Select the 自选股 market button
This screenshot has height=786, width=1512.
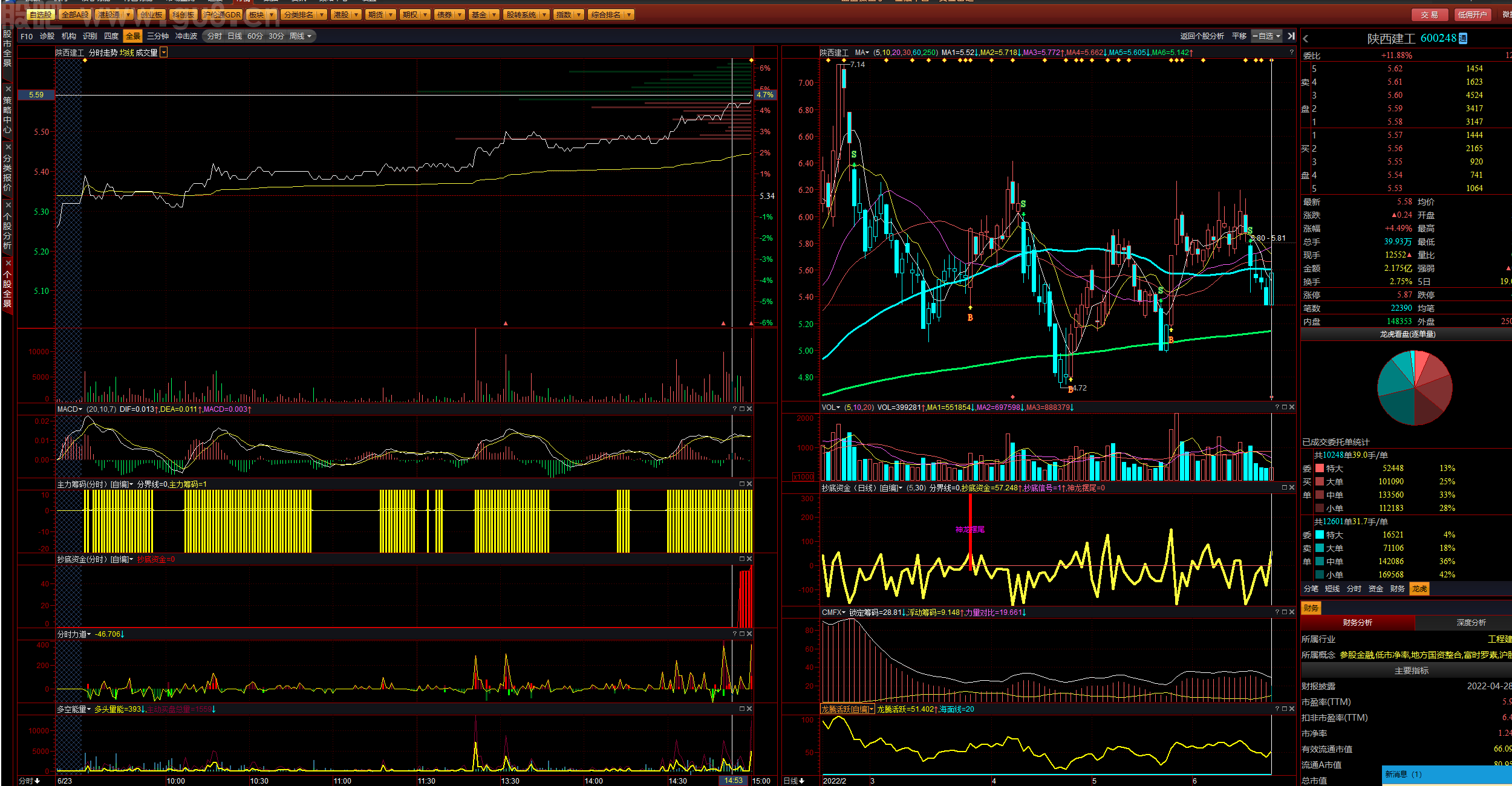(41, 15)
